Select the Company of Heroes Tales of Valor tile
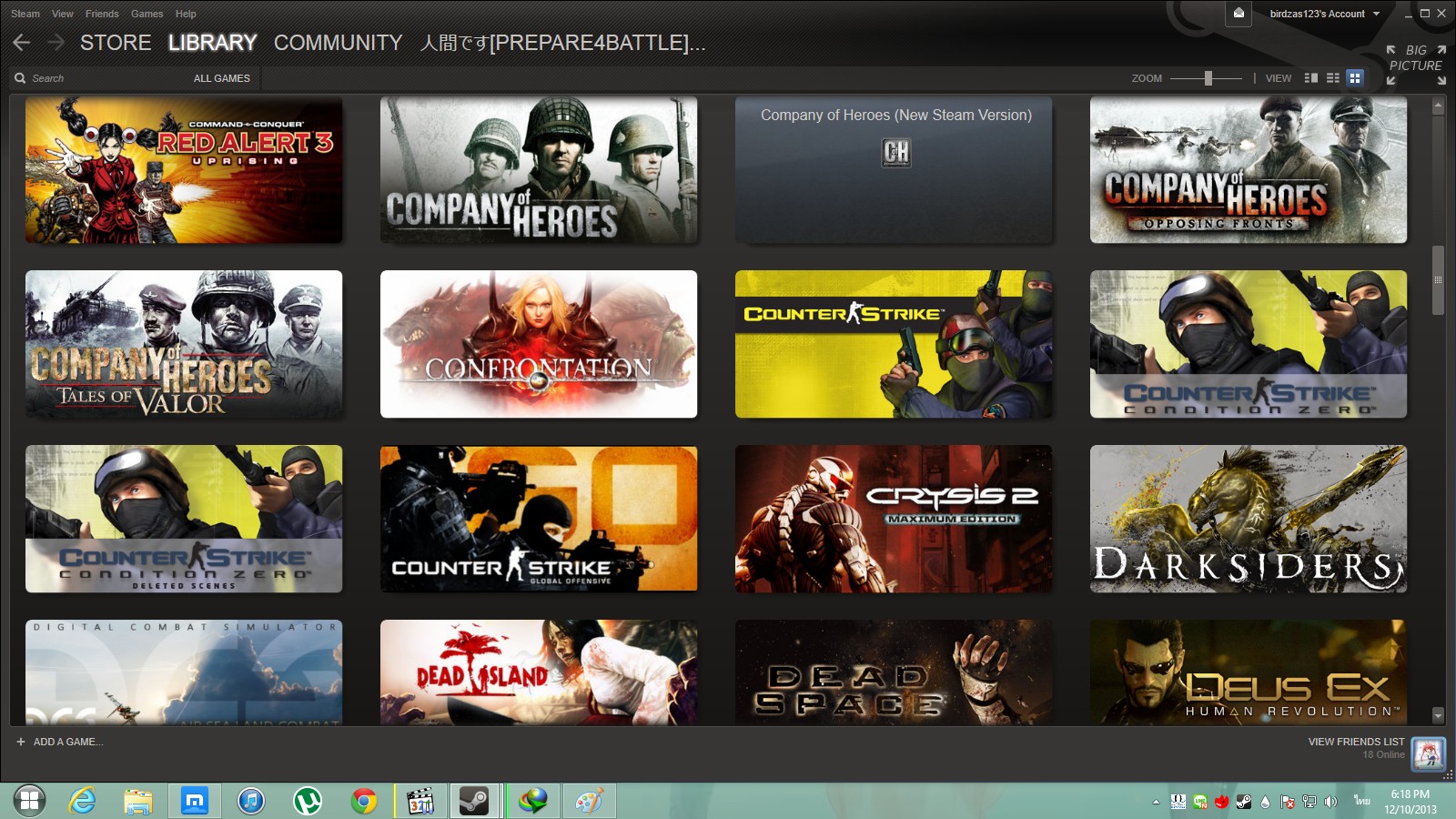Image resolution: width=1456 pixels, height=819 pixels. 184,344
